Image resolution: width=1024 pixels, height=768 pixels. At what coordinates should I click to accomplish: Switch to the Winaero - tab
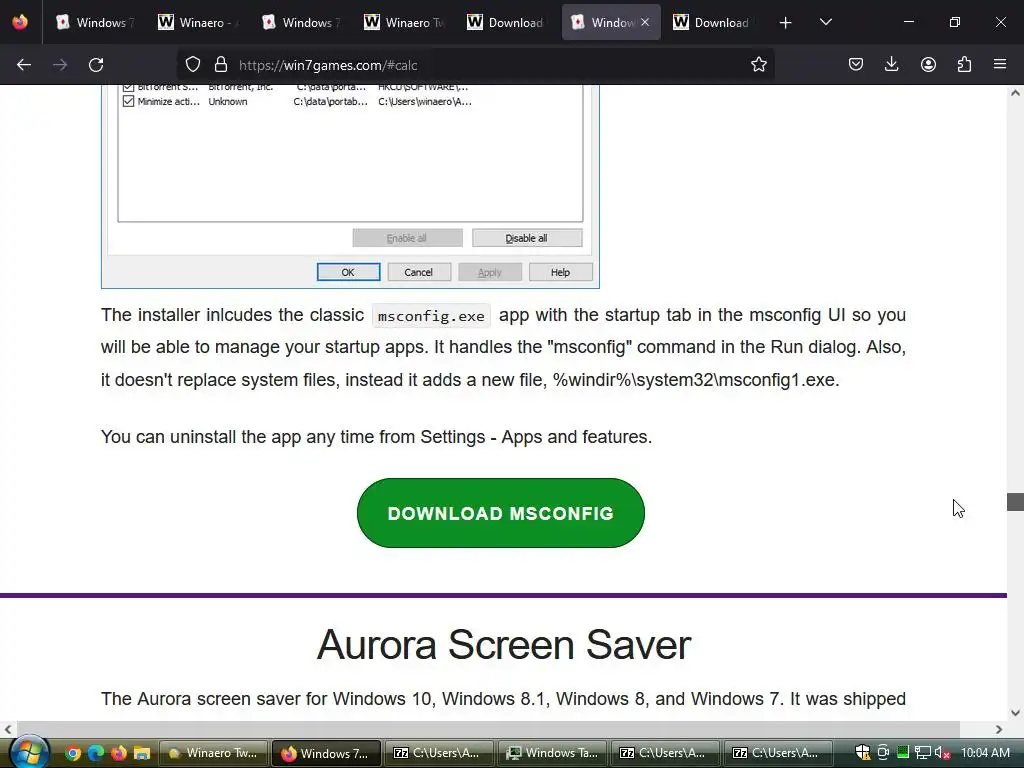(198, 22)
